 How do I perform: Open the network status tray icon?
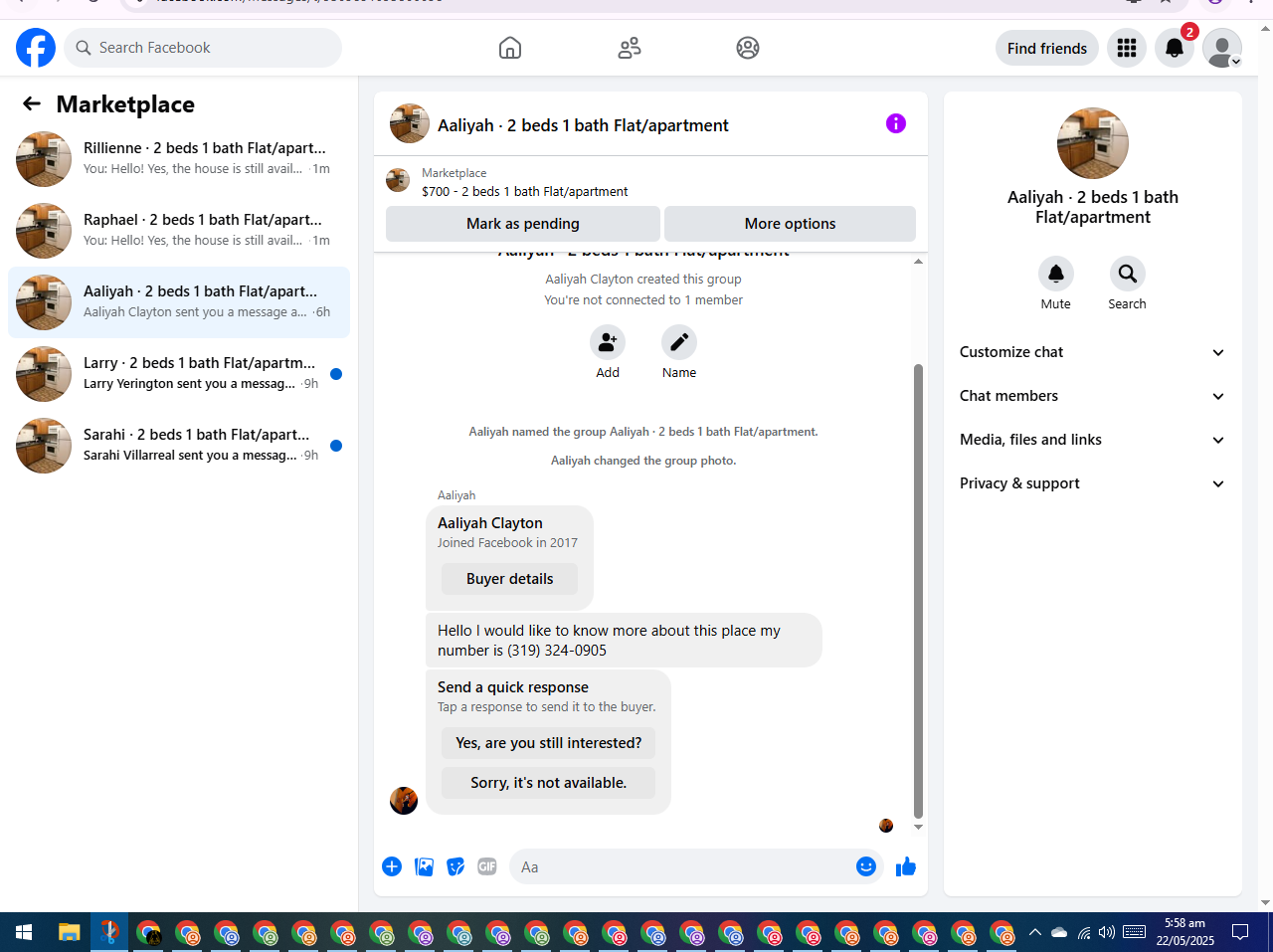(1083, 932)
